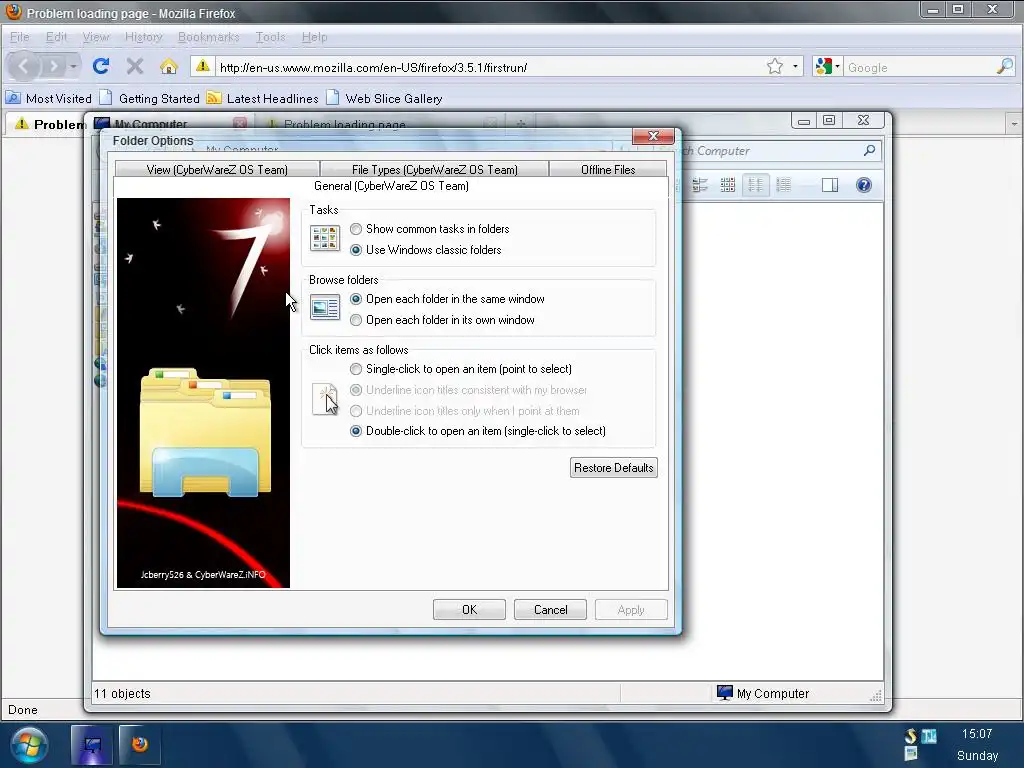Click the warning site identity icon
Screen dimensions: 1024x768
point(203,67)
